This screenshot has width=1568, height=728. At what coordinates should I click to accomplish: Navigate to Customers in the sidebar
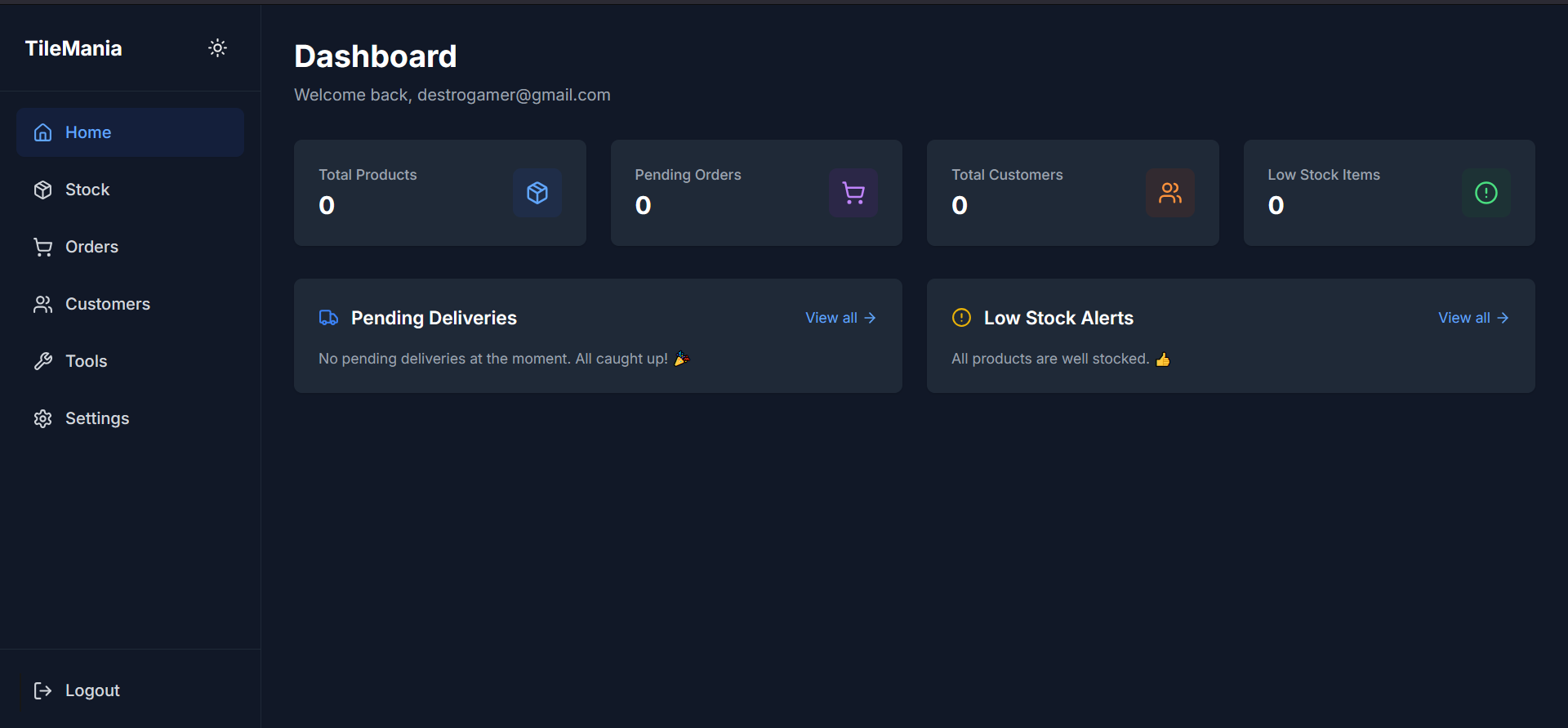tap(107, 304)
